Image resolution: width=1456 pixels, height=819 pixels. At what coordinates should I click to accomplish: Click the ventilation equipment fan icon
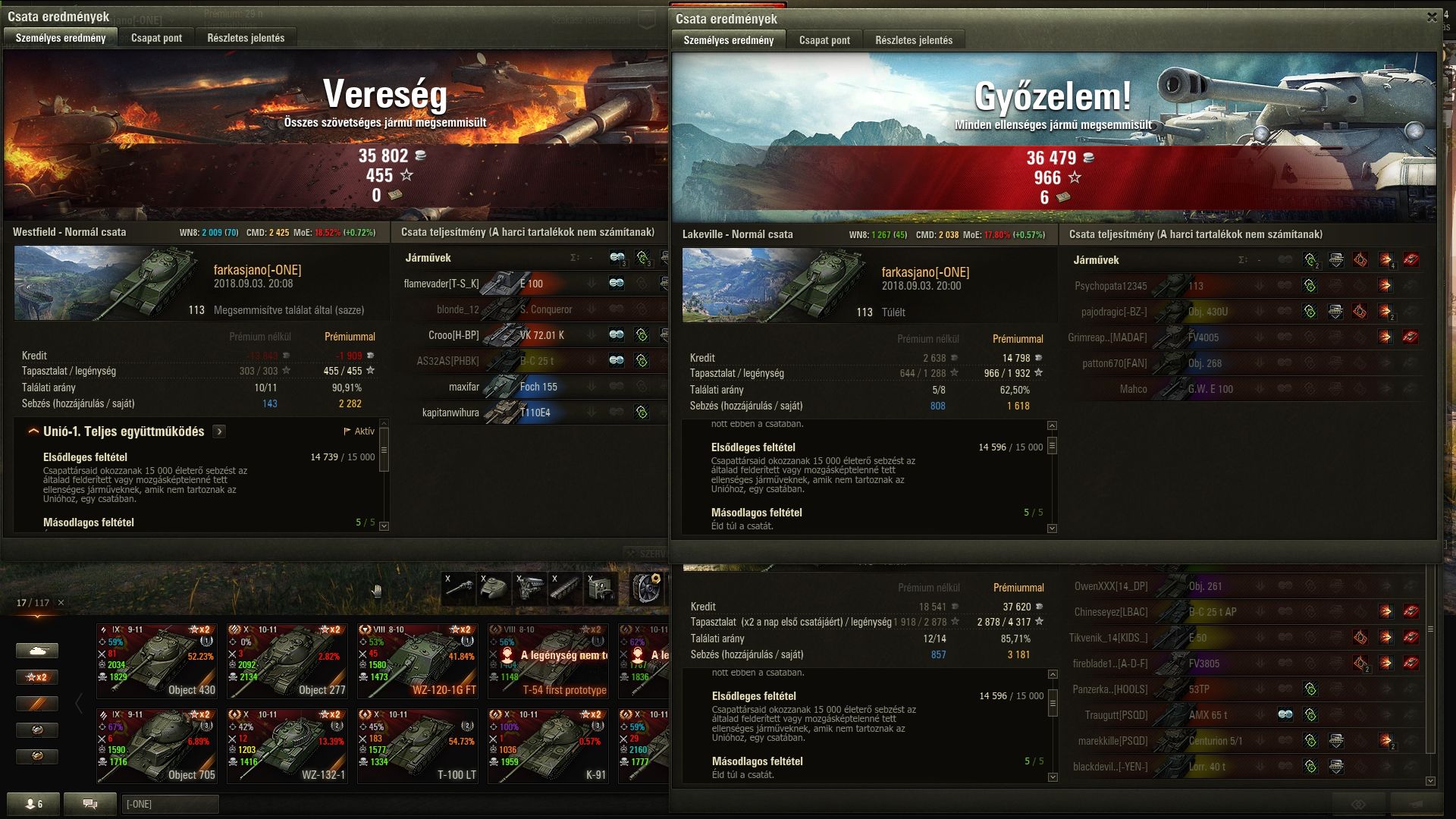(x=647, y=588)
